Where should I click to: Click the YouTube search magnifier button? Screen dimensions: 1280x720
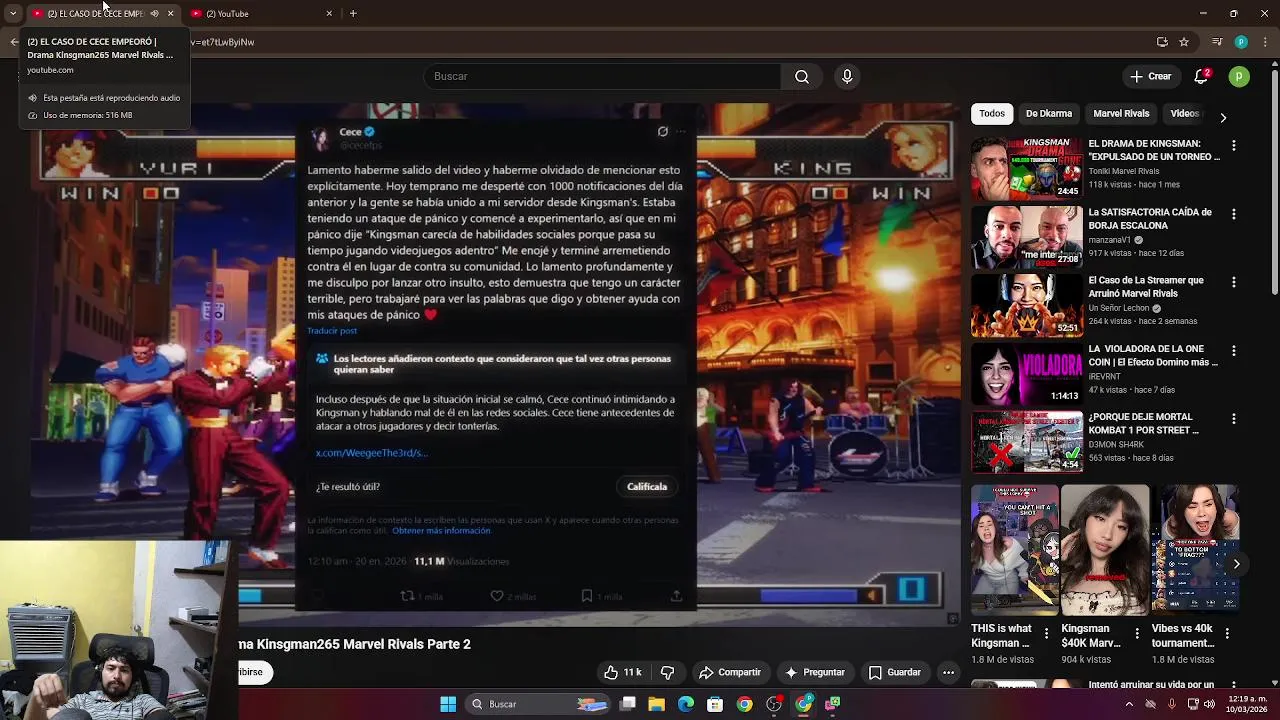(x=802, y=76)
